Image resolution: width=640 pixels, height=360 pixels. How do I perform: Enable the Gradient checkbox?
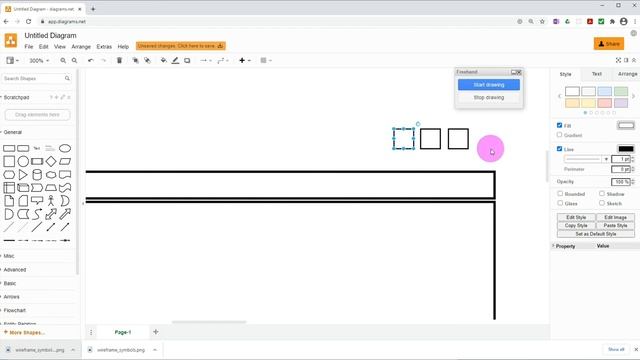(x=559, y=135)
